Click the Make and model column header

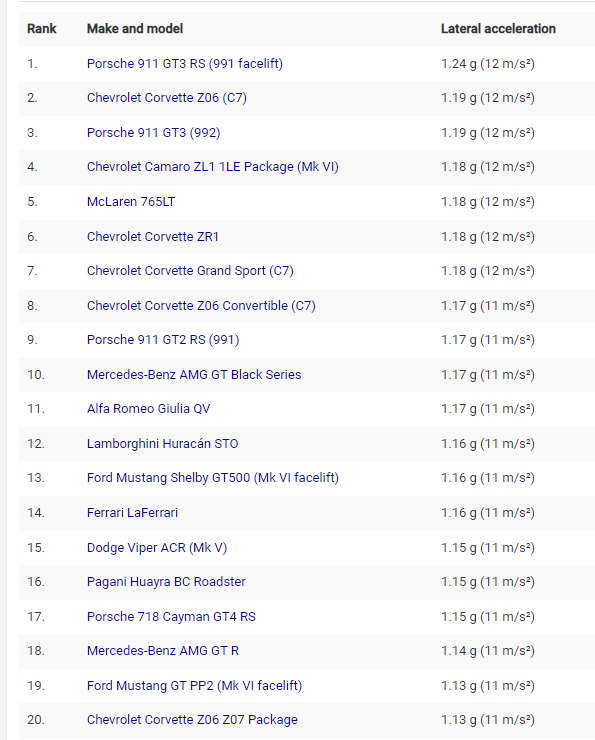135,29
